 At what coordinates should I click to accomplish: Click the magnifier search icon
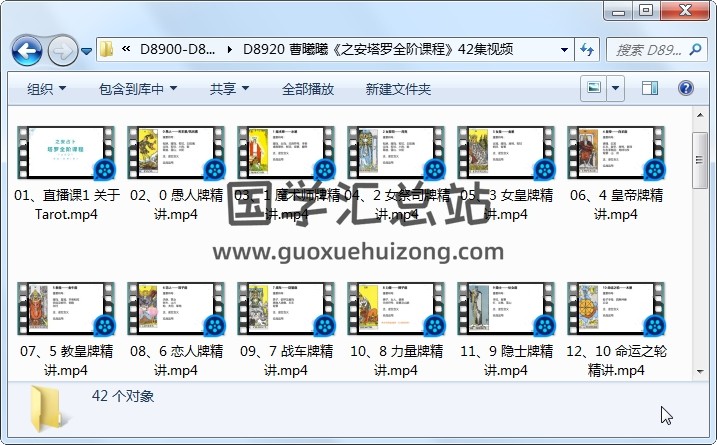pyautogui.click(x=696, y=49)
